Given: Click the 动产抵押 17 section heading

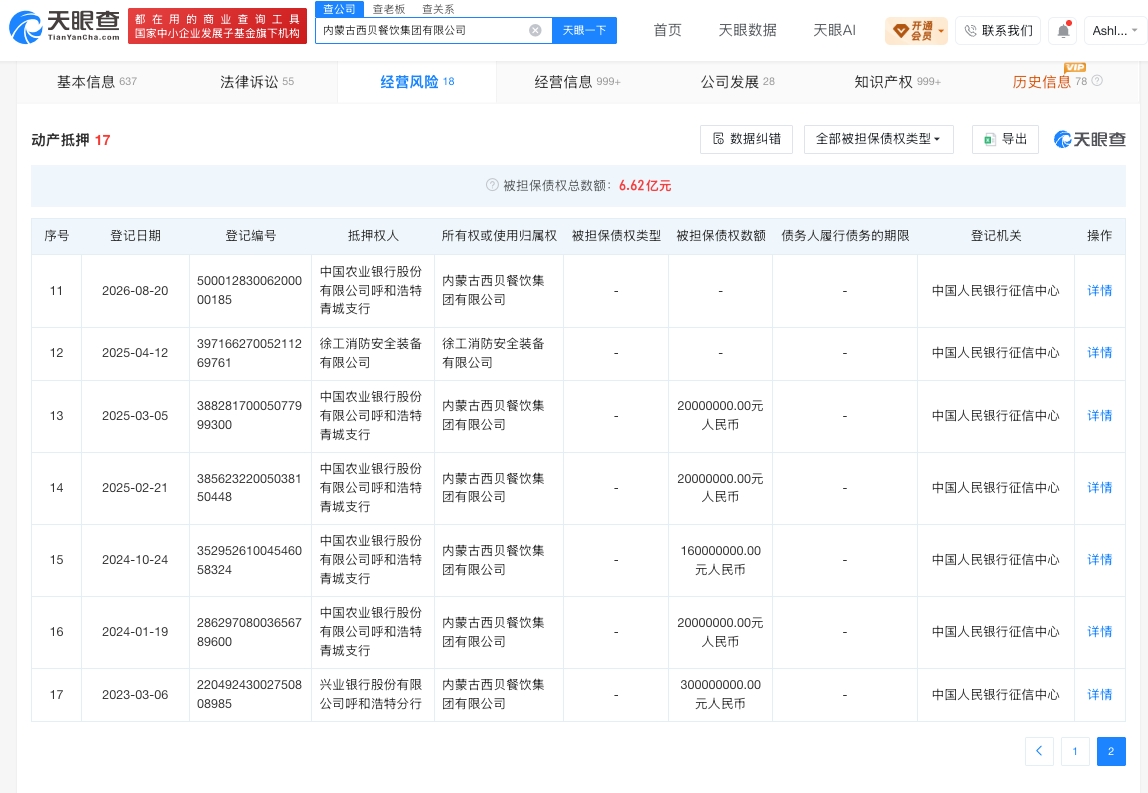Looking at the screenshot, I should coord(70,140).
